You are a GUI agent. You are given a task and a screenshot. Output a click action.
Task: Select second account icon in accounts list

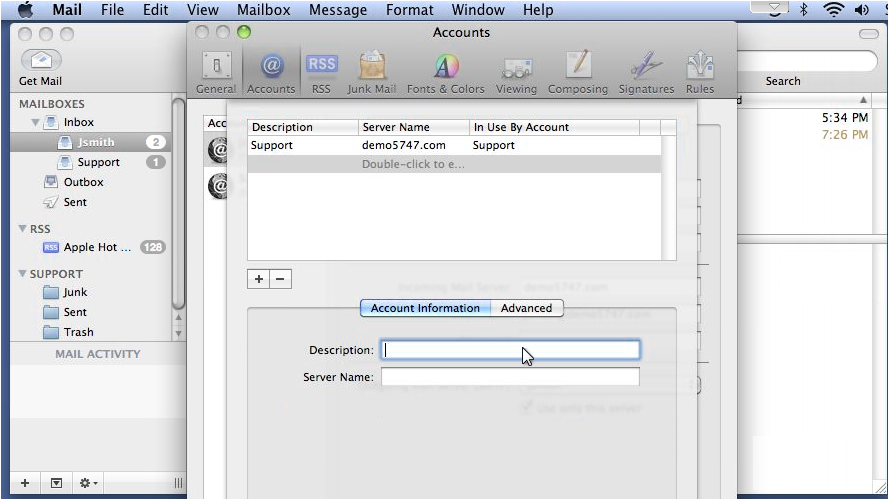(217, 186)
